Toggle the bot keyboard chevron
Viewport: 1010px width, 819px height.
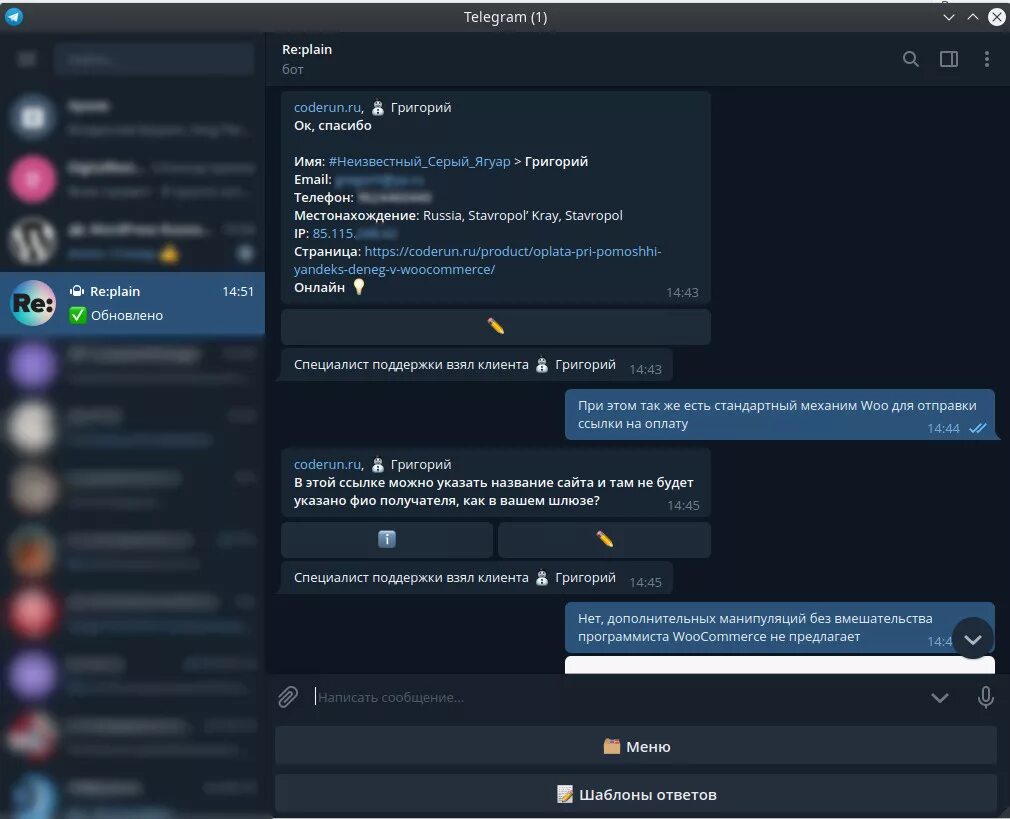pos(940,697)
